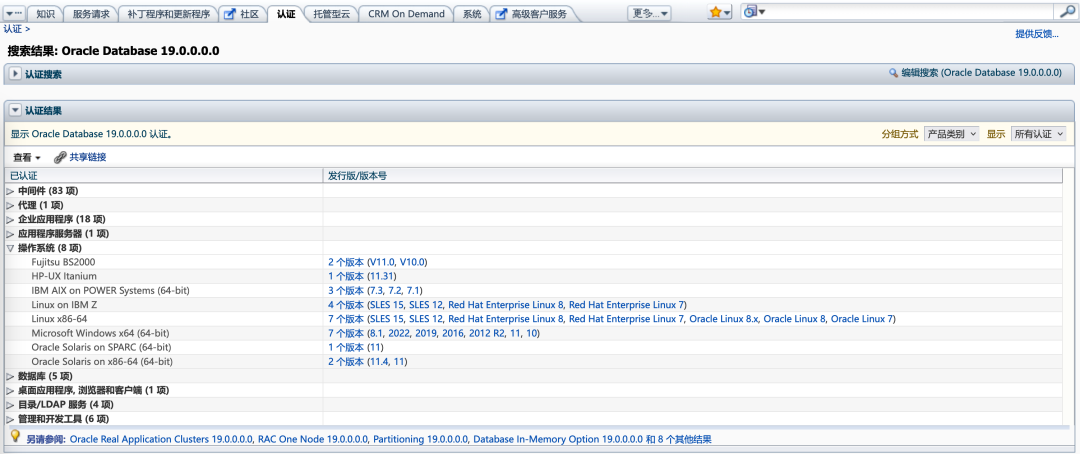Click IBM AIX on POWER Systems row
Image resolution: width=1080 pixels, height=454 pixels.
[534, 291]
